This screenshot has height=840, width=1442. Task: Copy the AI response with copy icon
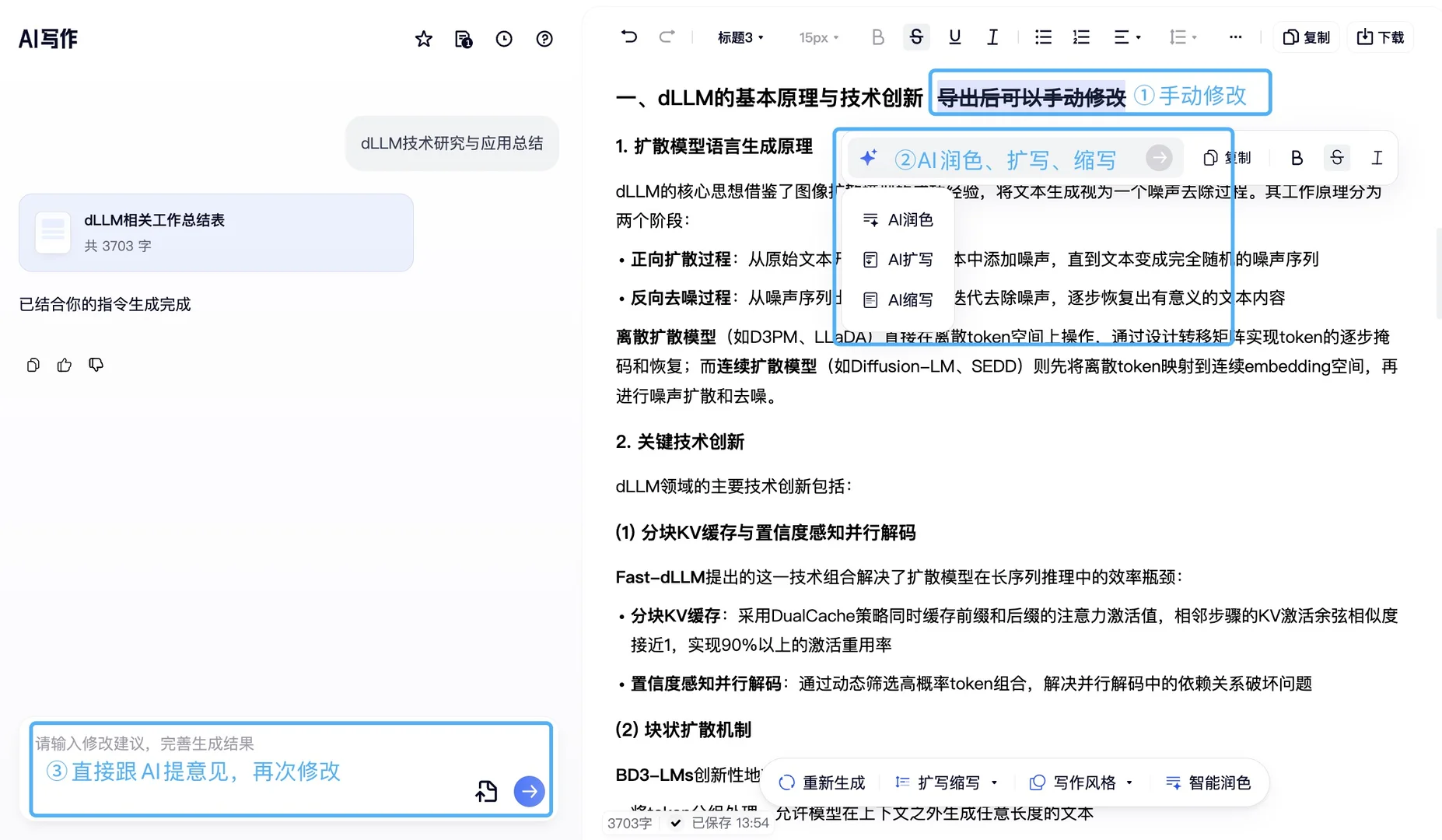coord(33,365)
